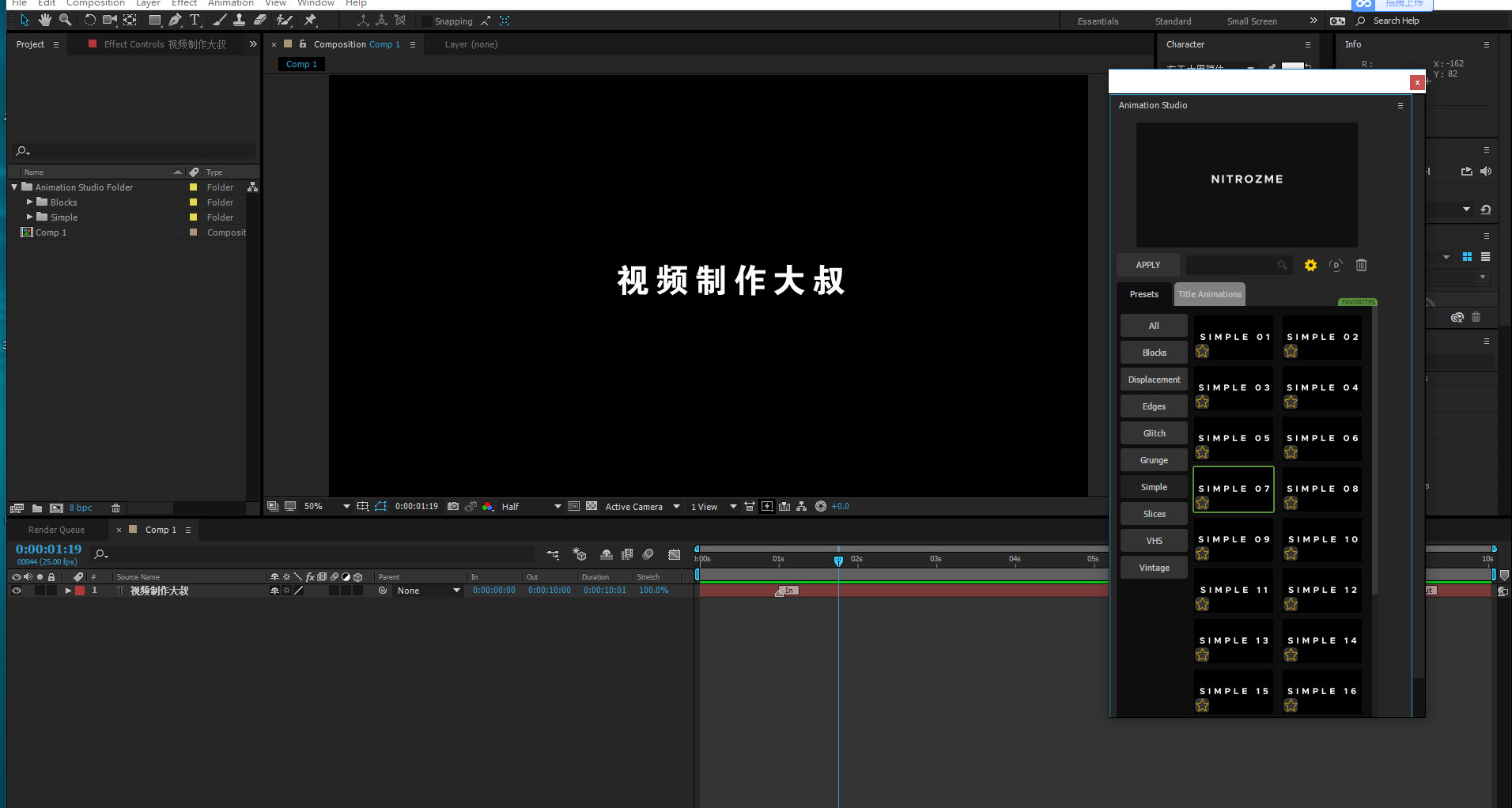Click the white fill color swatch in Character

pyautogui.click(x=1292, y=66)
